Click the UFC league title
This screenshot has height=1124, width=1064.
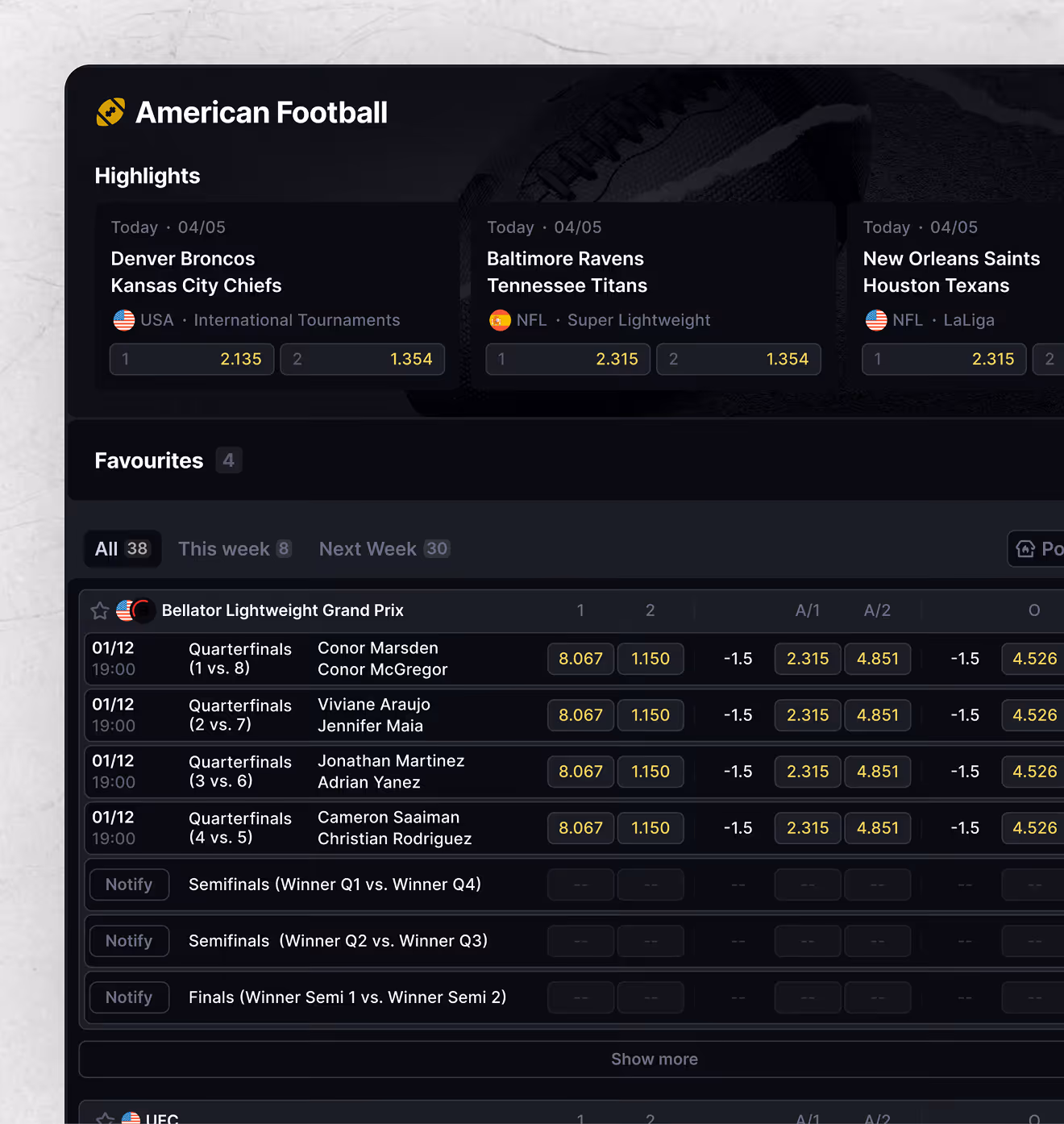tap(162, 1118)
